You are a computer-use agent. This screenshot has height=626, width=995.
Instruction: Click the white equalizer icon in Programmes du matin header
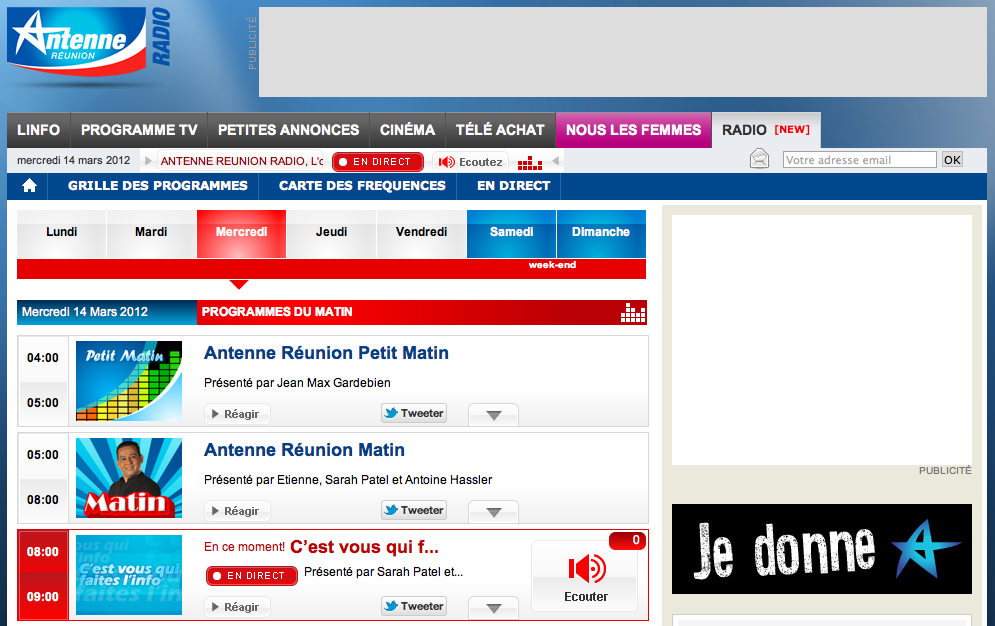[x=633, y=313]
